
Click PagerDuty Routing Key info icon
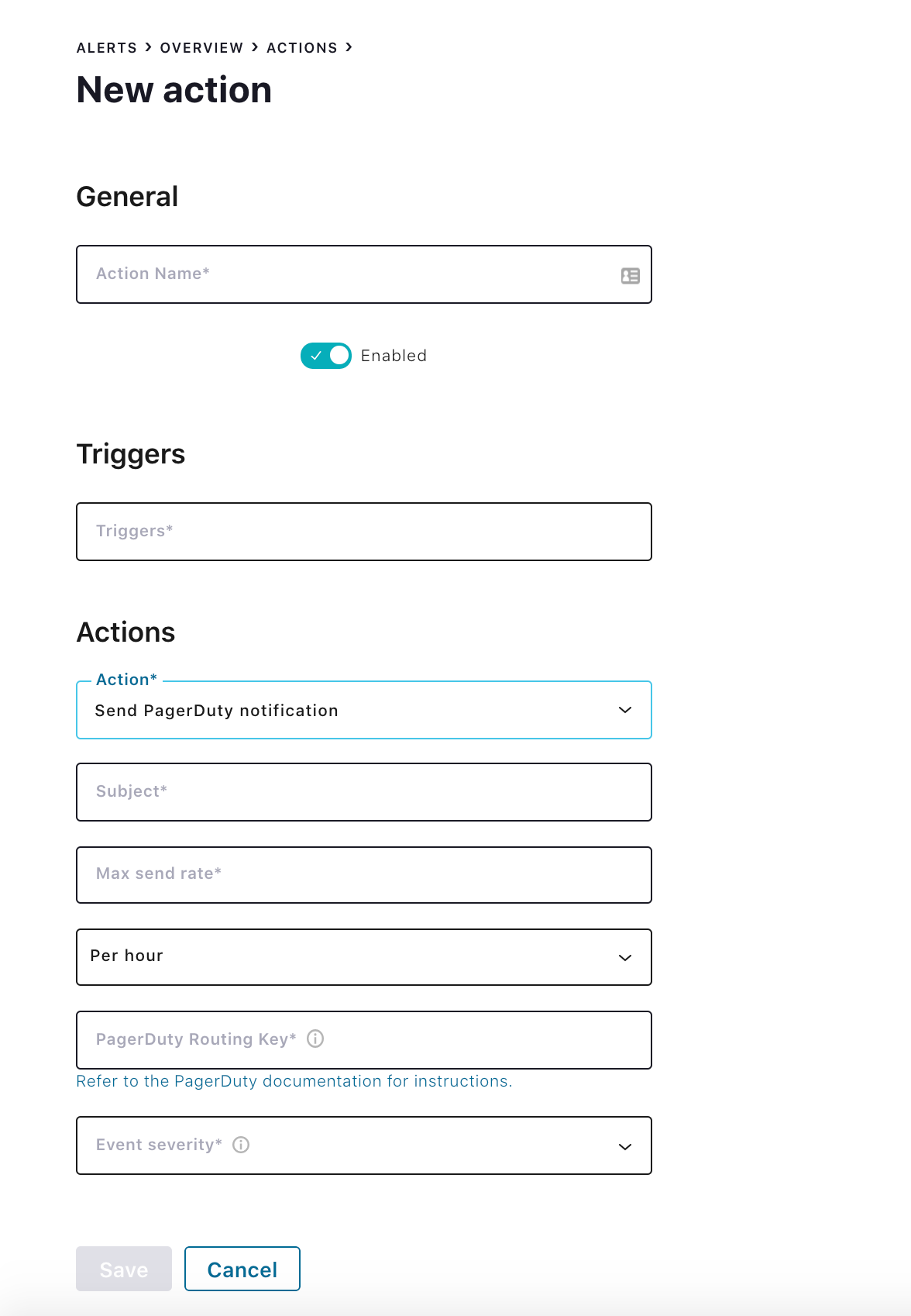click(x=315, y=1039)
